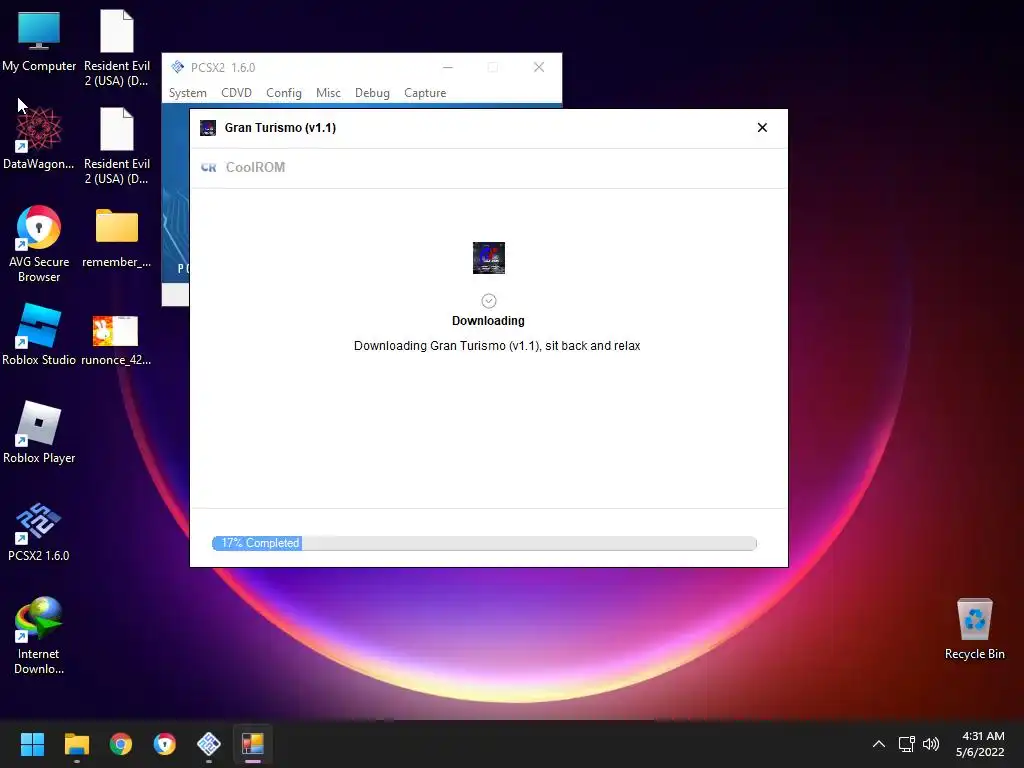Click the Windows Start button

32,744
